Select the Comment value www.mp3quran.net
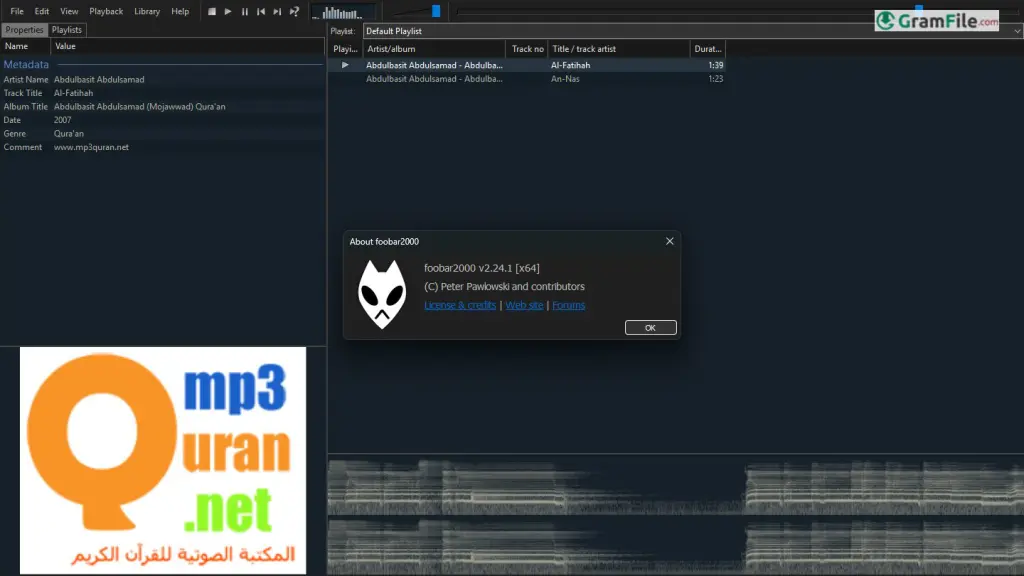This screenshot has width=1024, height=576. click(91, 148)
